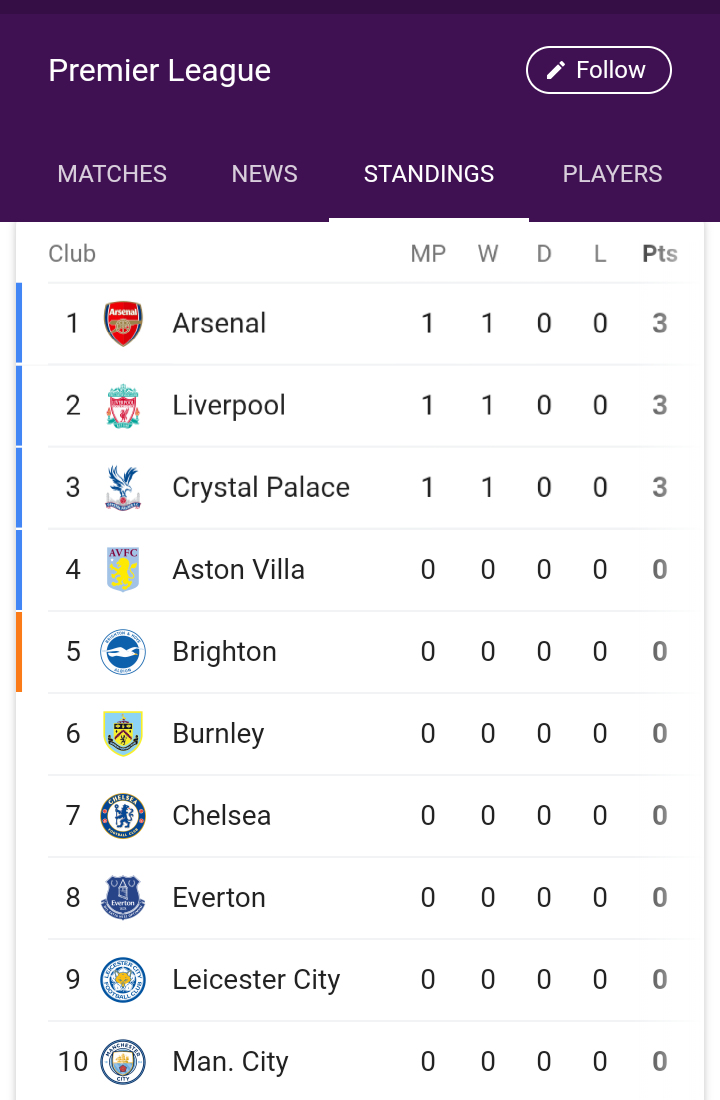This screenshot has width=720, height=1100.
Task: Click the Liverpool club crest
Action: tap(123, 406)
